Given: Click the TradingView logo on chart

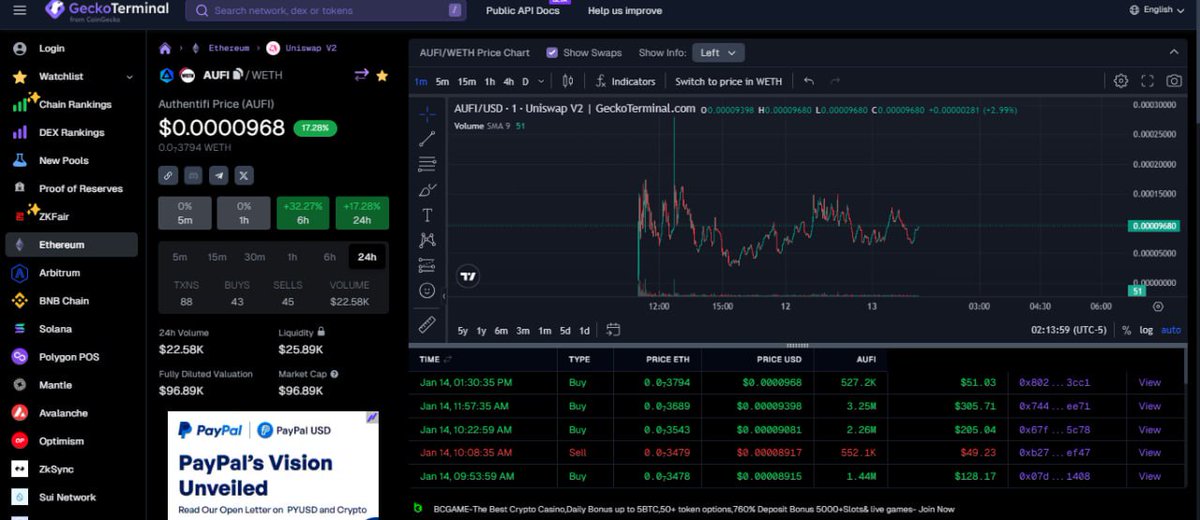Looking at the screenshot, I should pos(467,276).
